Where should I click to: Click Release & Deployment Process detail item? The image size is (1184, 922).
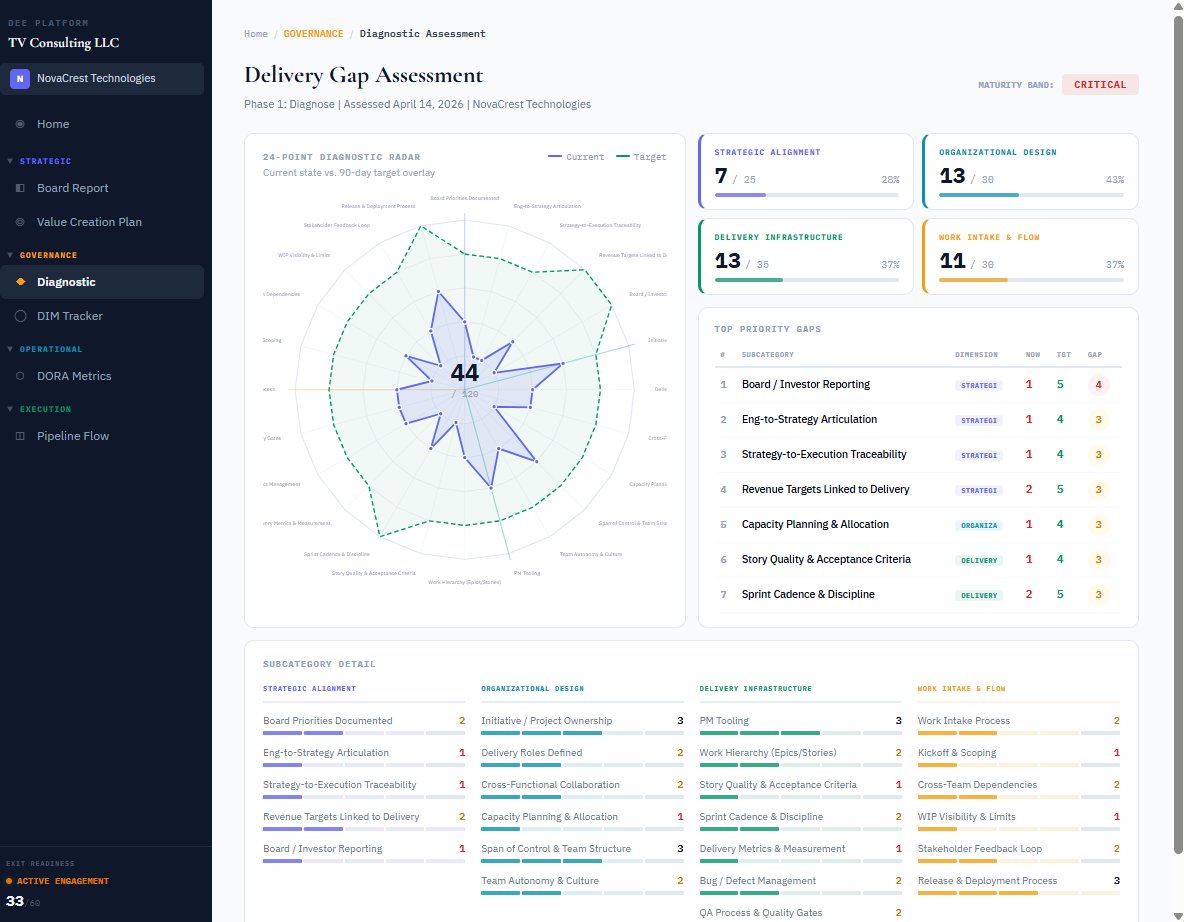pyautogui.click(x=1019, y=887)
